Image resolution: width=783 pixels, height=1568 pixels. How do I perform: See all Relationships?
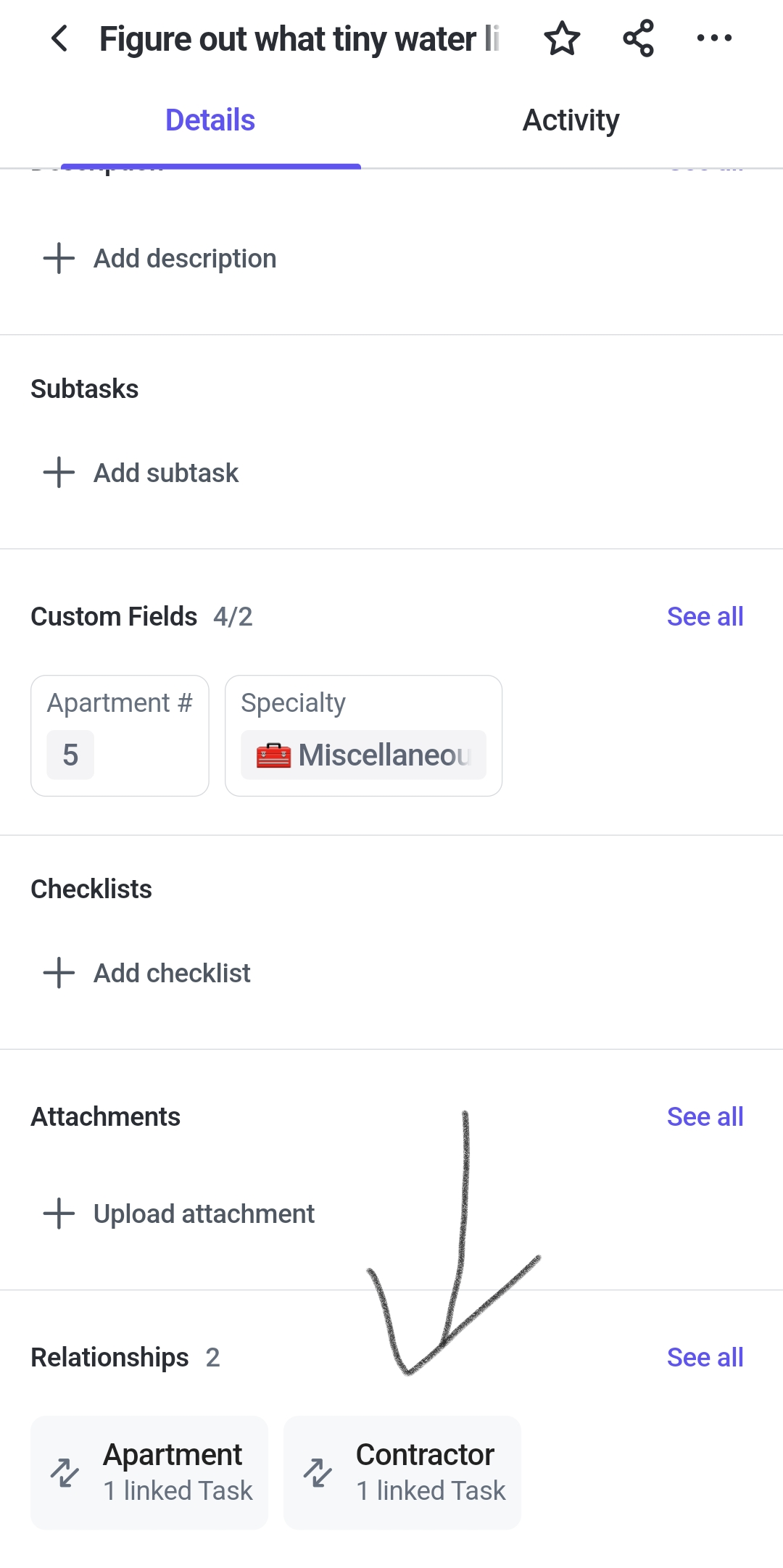click(705, 1357)
